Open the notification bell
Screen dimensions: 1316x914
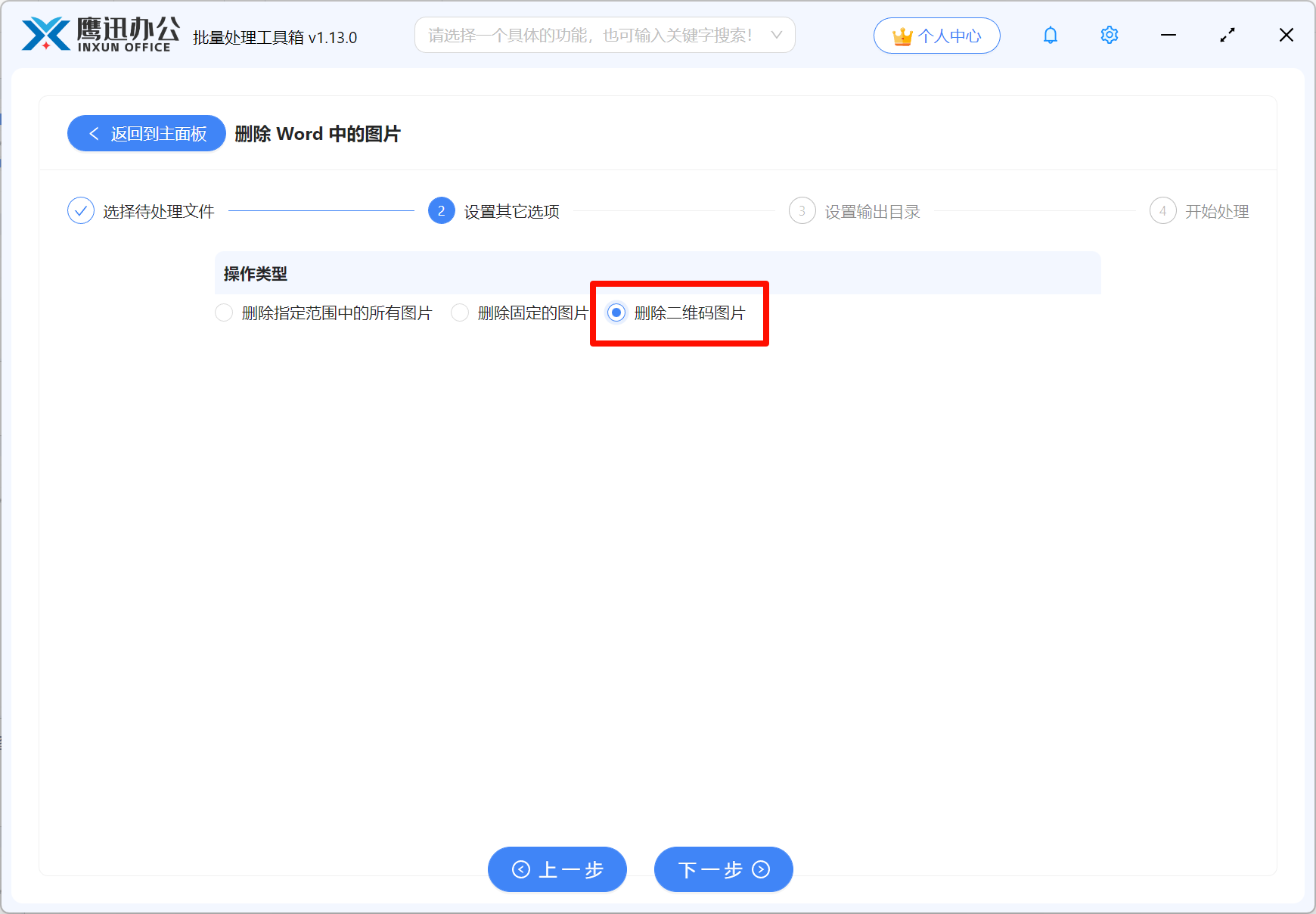(x=1050, y=35)
